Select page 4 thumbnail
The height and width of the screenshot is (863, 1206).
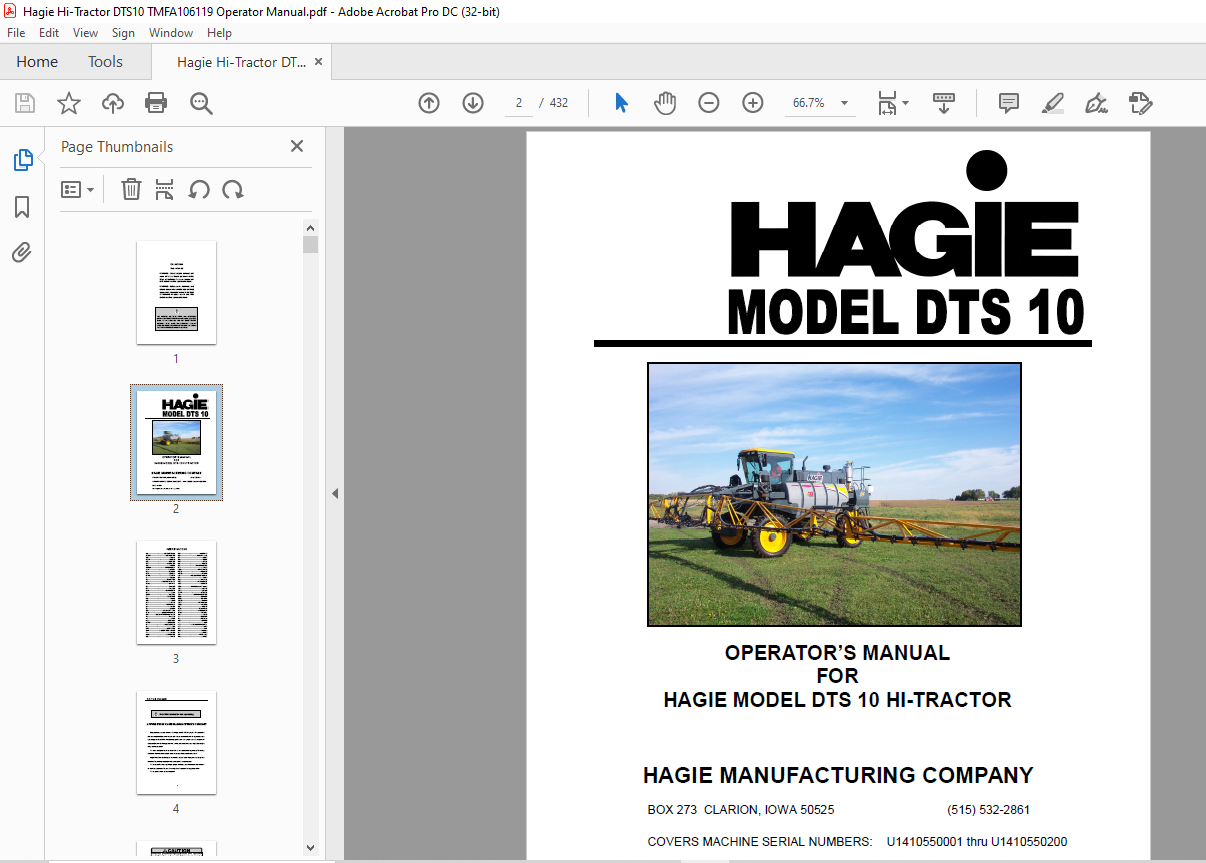click(x=176, y=742)
